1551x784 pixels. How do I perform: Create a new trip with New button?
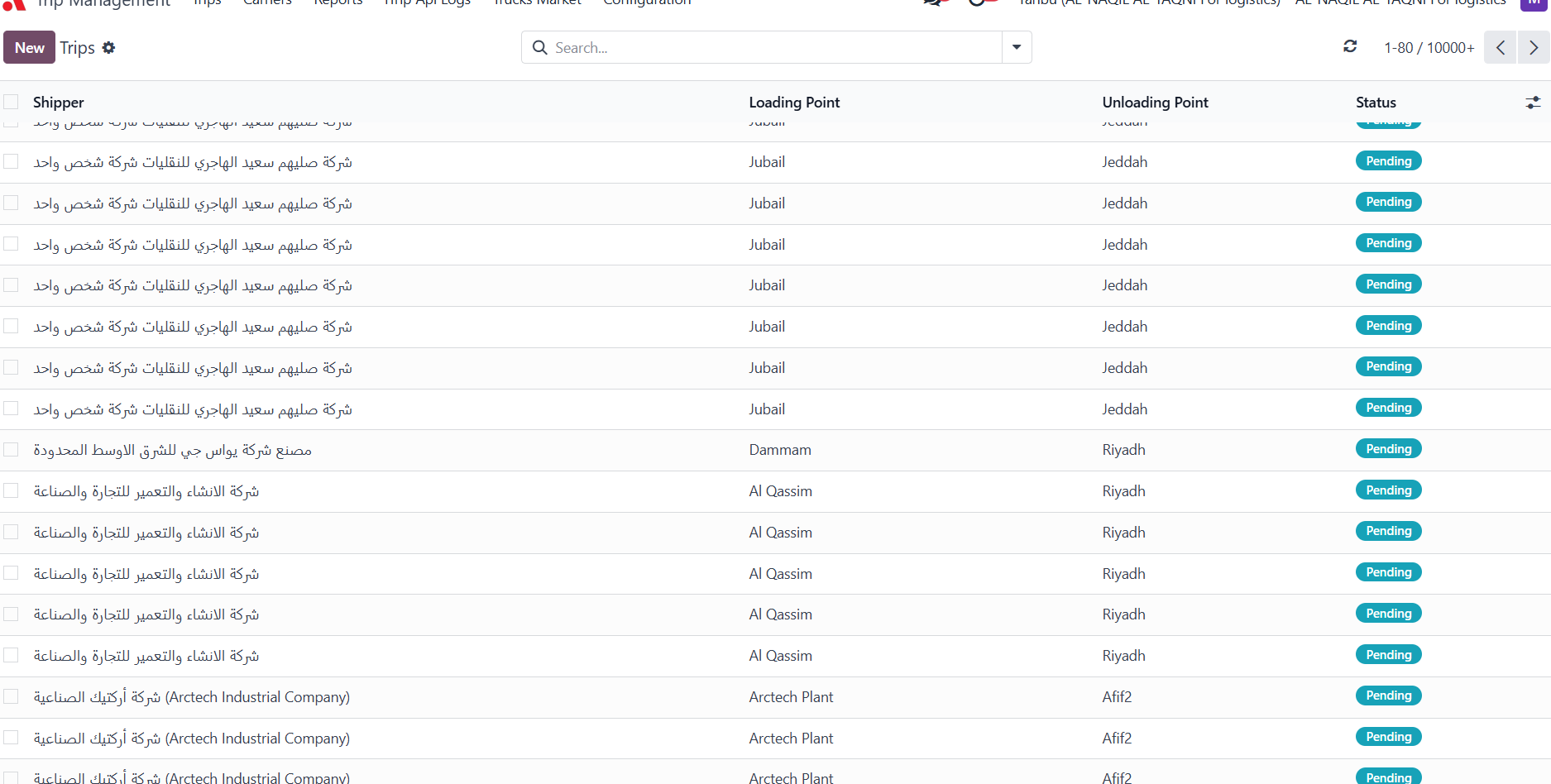(x=30, y=47)
